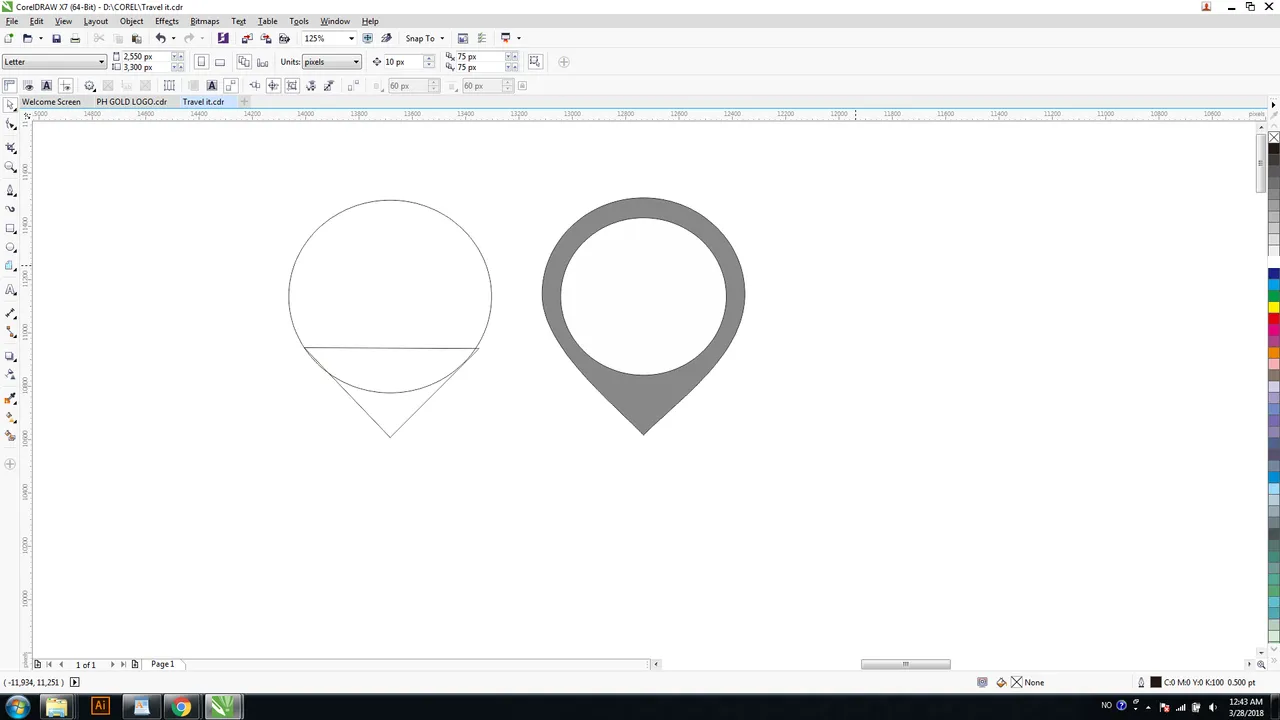Screen dimensions: 1280x720
Task: Open the Snap To dropdown
Action: (425, 38)
